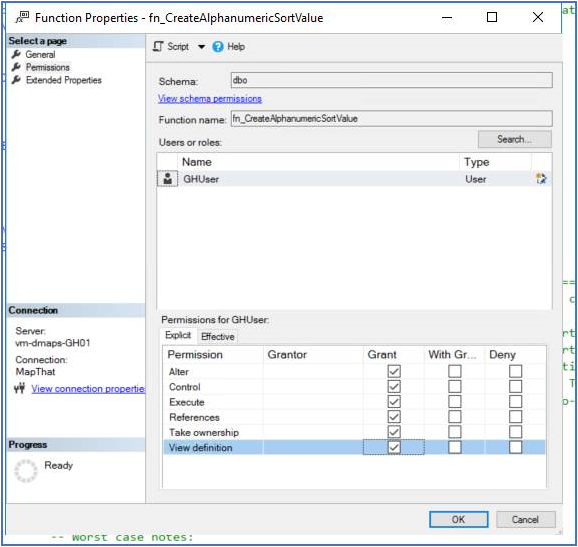Click the Function name field

pyautogui.click(x=391, y=119)
